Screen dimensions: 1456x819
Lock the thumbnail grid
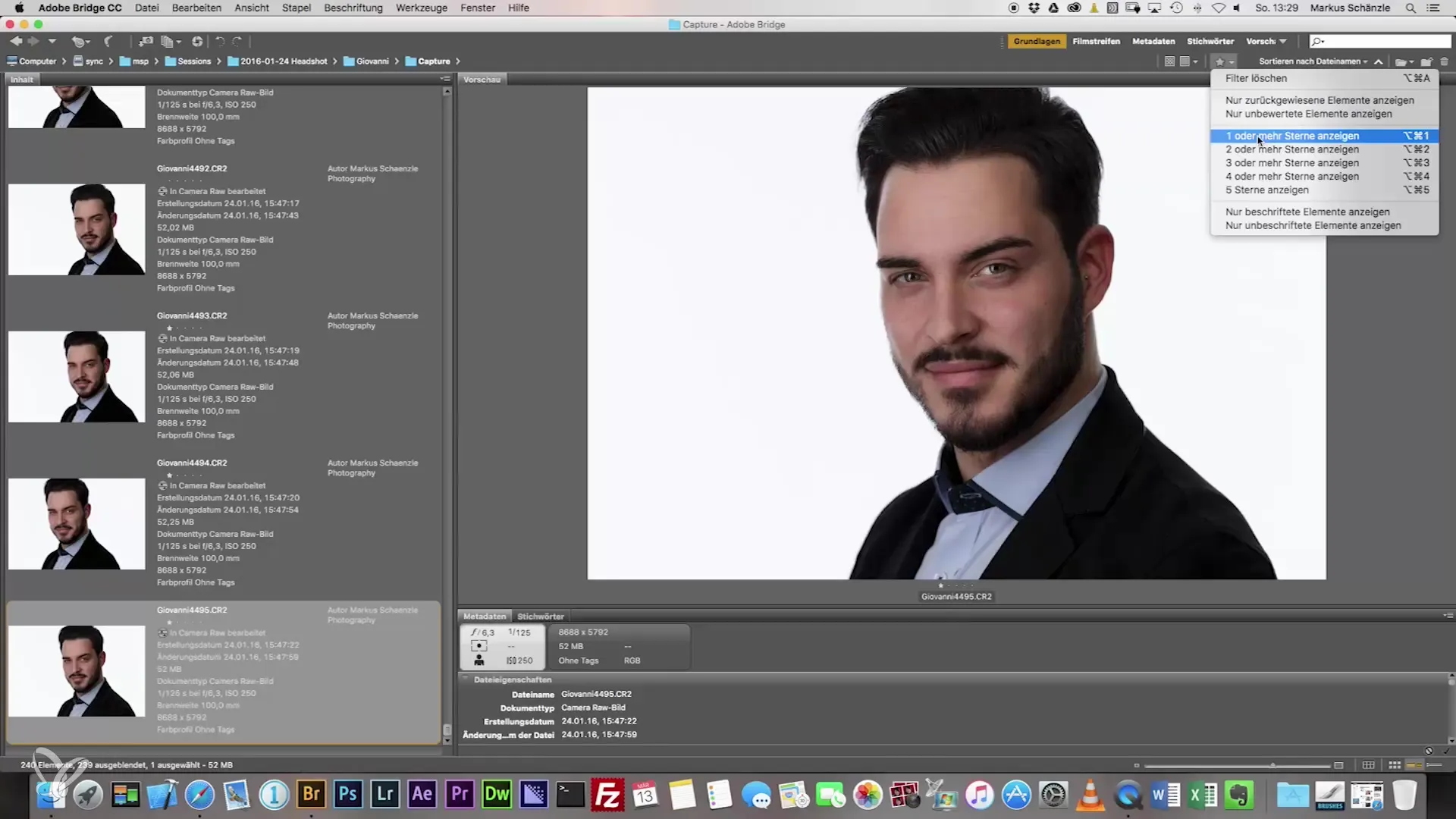[x=1368, y=766]
